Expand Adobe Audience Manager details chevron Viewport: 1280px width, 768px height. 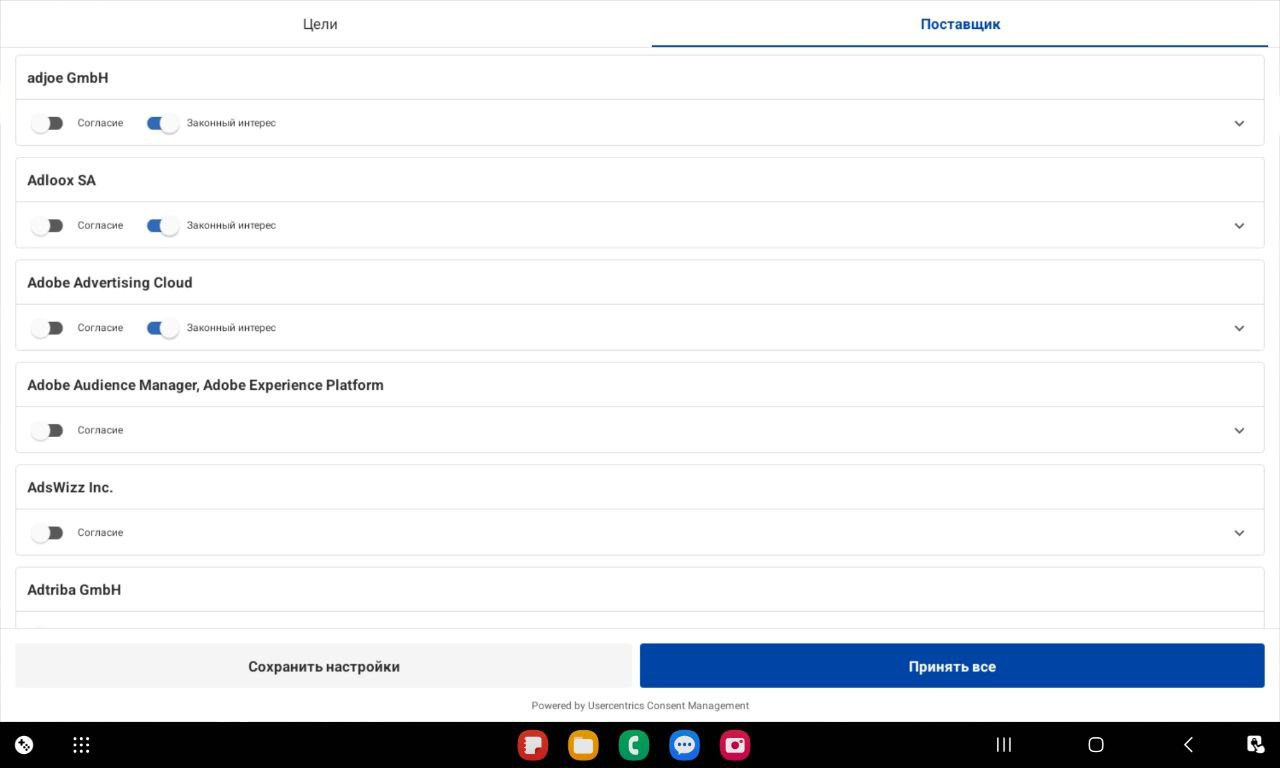(x=1239, y=431)
